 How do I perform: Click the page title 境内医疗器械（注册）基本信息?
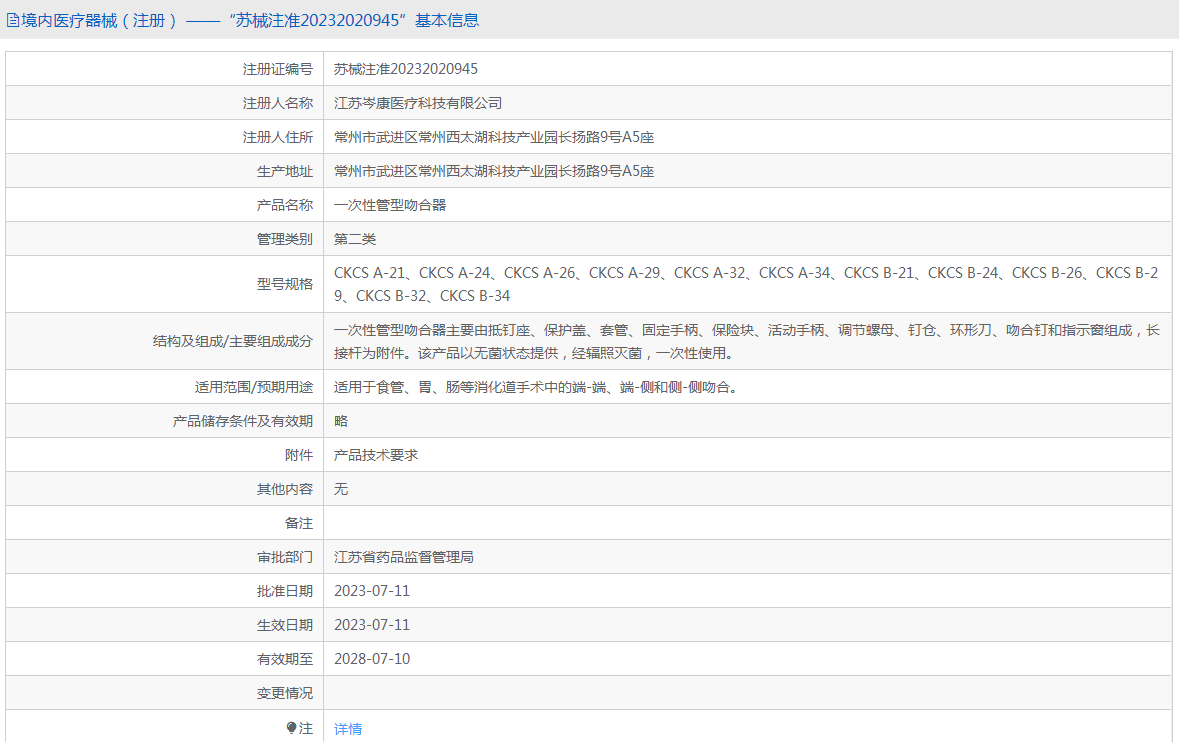pos(250,20)
